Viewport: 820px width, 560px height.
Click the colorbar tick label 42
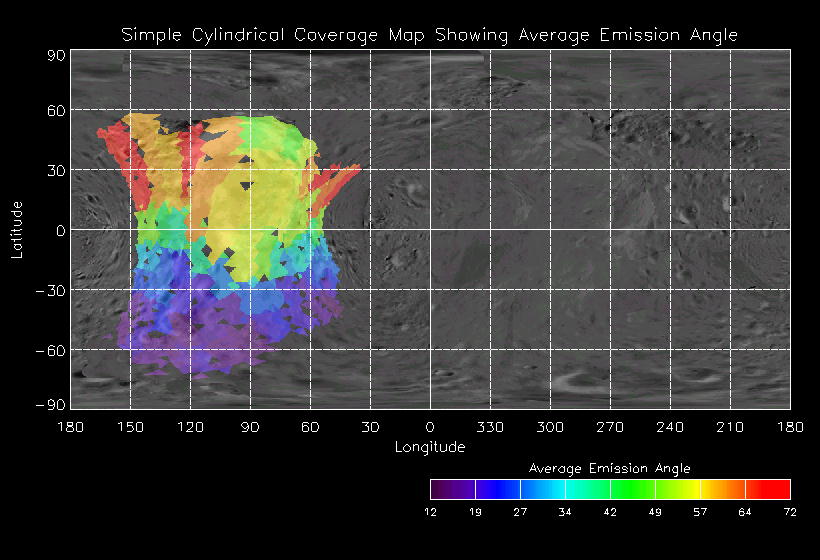point(610,512)
